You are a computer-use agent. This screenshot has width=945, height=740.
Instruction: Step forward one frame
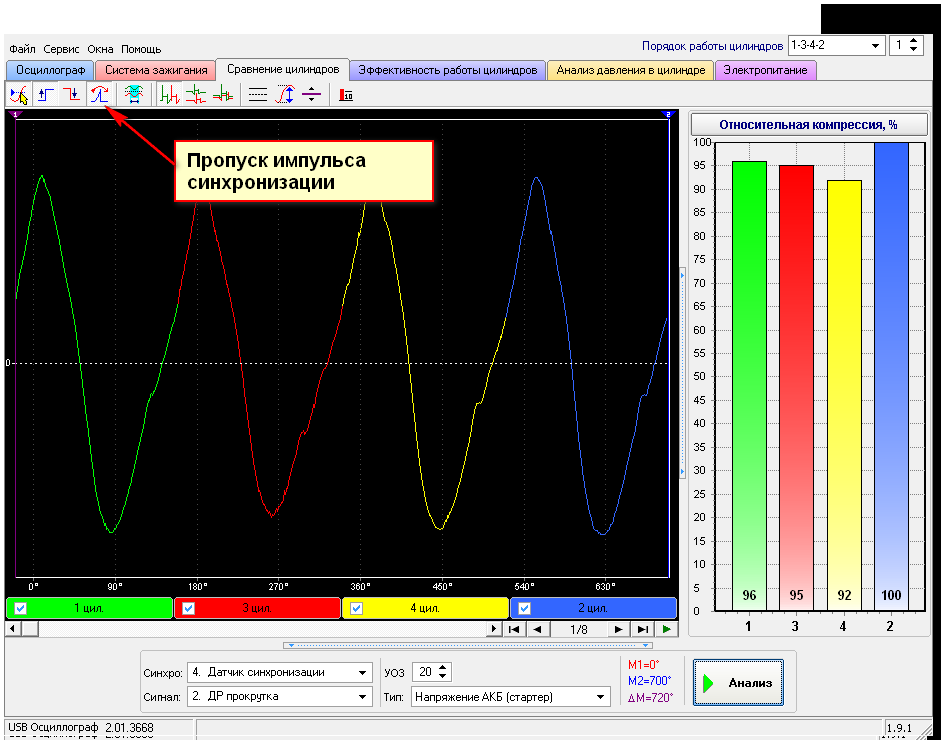tap(618, 629)
